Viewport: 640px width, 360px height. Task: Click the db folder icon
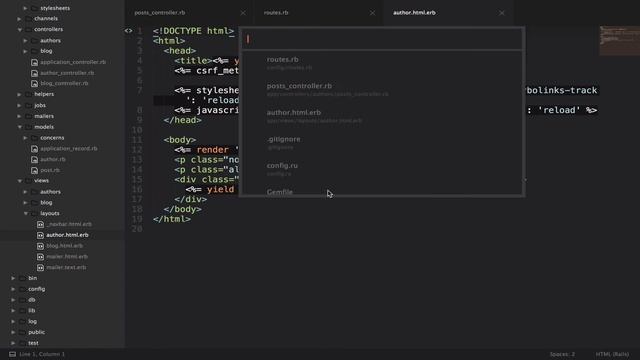(x=22, y=300)
